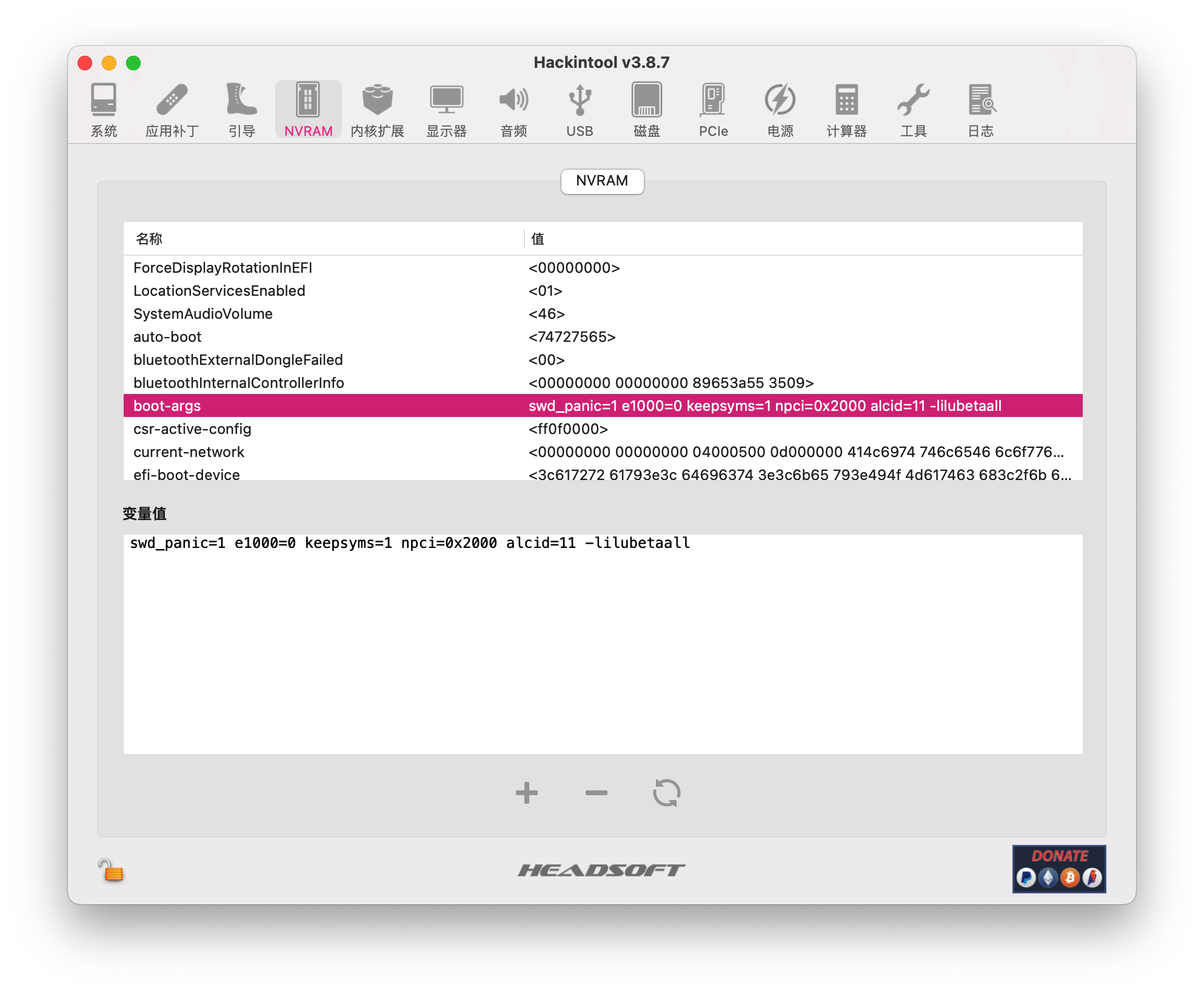1204x994 pixels.
Task: Open the DONATE banner
Action: pos(1059,869)
